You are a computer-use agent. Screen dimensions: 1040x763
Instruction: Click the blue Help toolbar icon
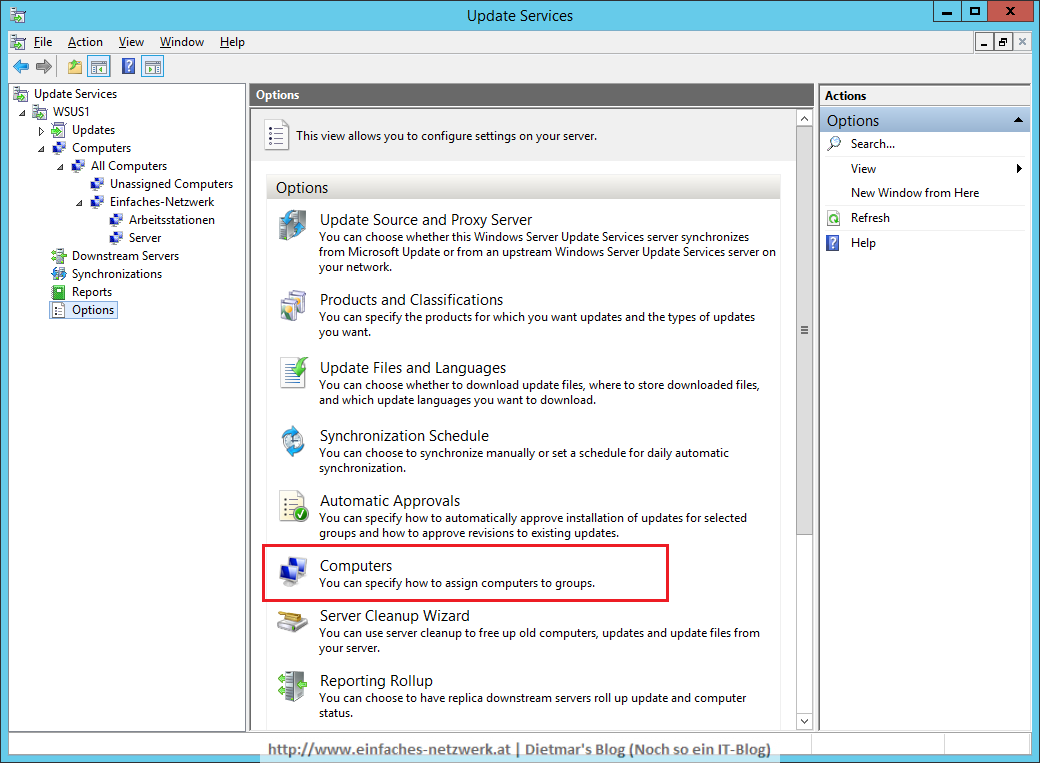(129, 66)
